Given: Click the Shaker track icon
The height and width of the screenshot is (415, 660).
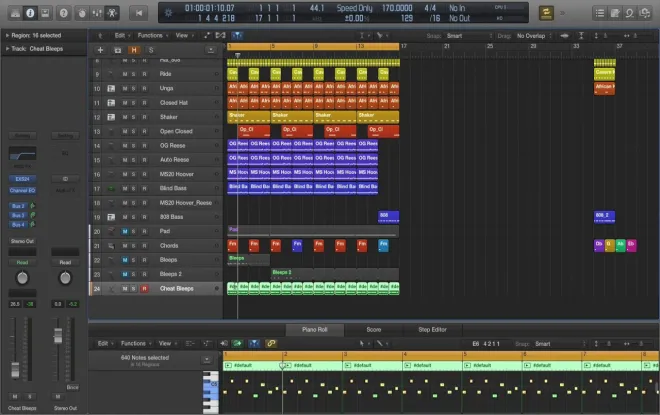Looking at the screenshot, I should 111,117.
